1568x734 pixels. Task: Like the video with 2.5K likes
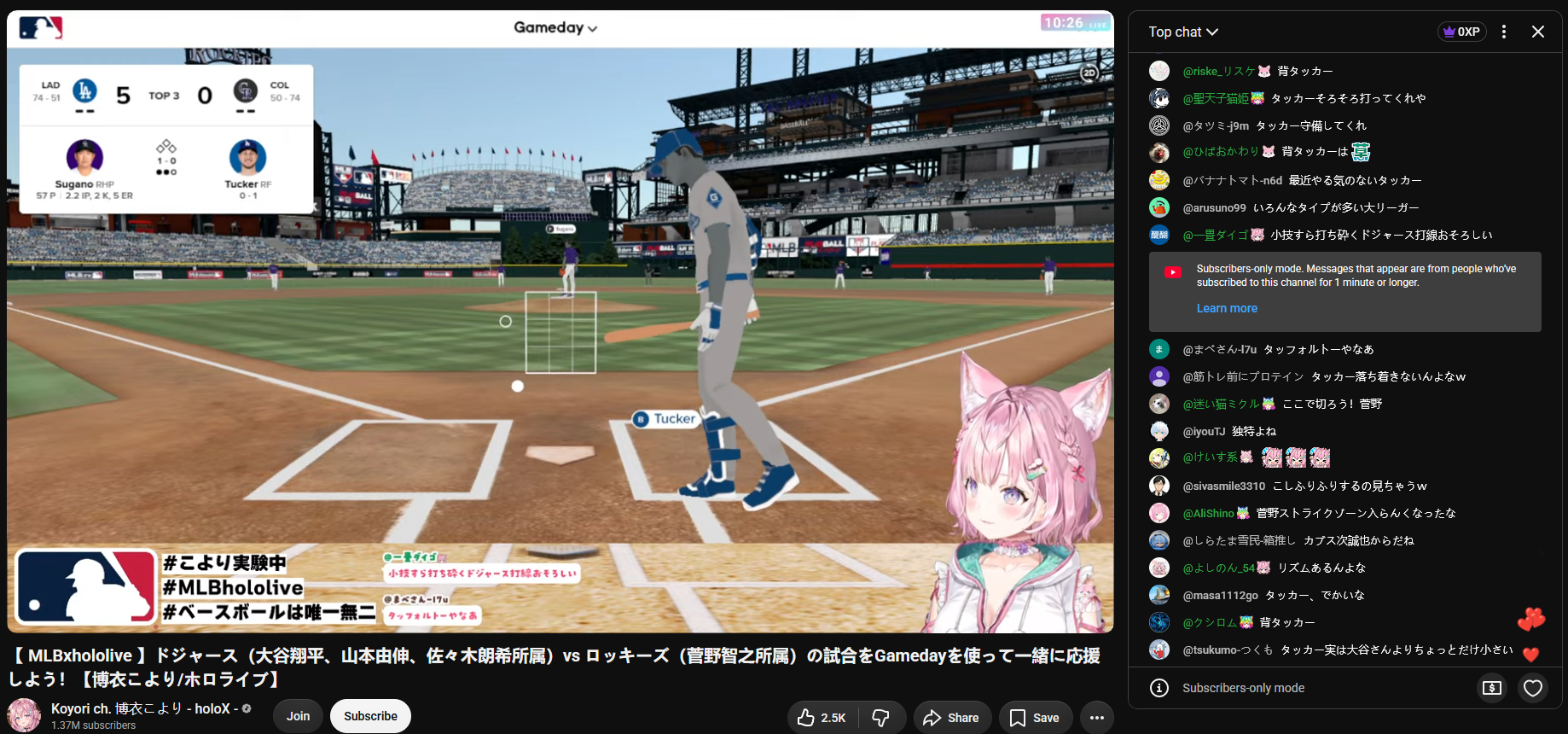point(822,718)
